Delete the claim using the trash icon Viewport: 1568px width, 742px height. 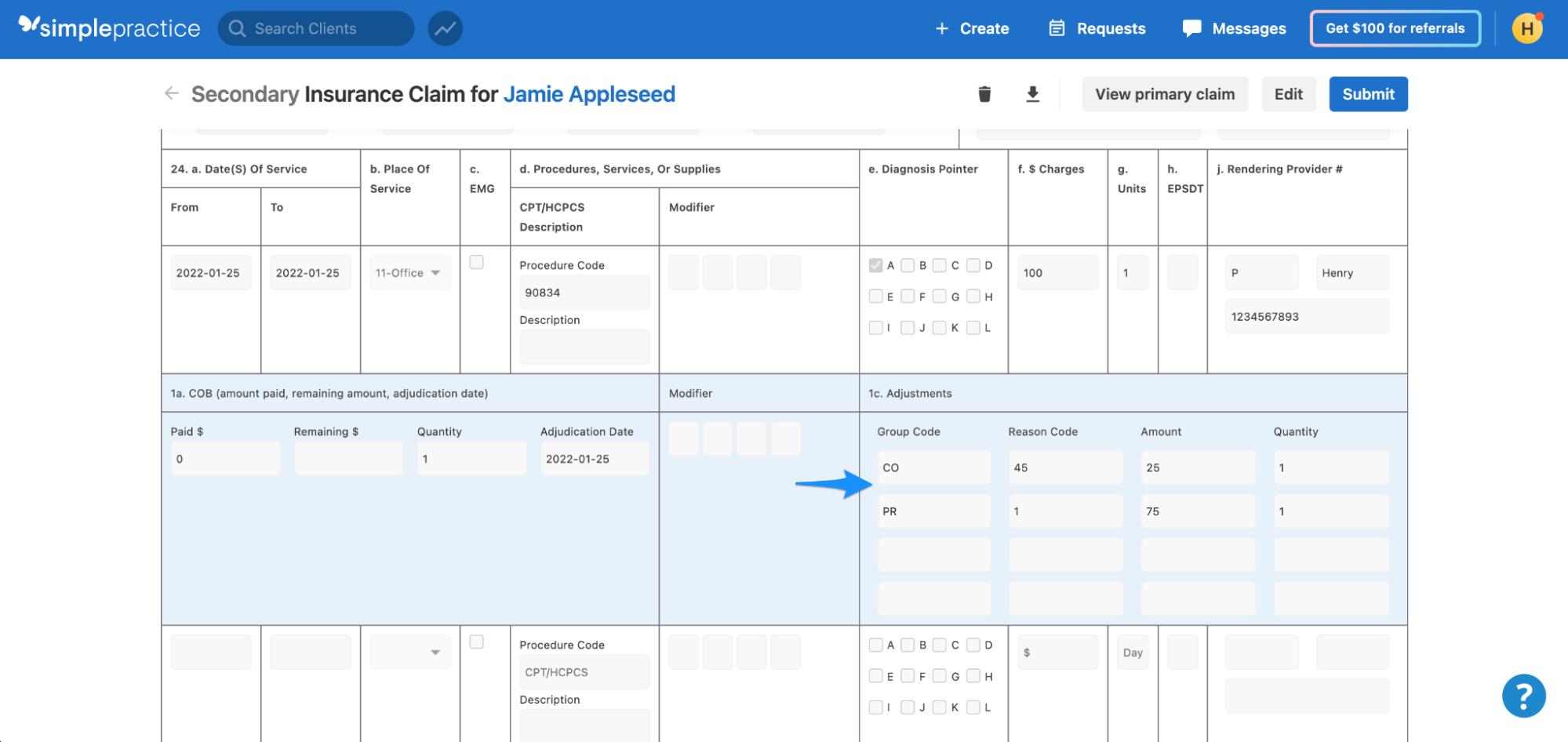coord(984,93)
